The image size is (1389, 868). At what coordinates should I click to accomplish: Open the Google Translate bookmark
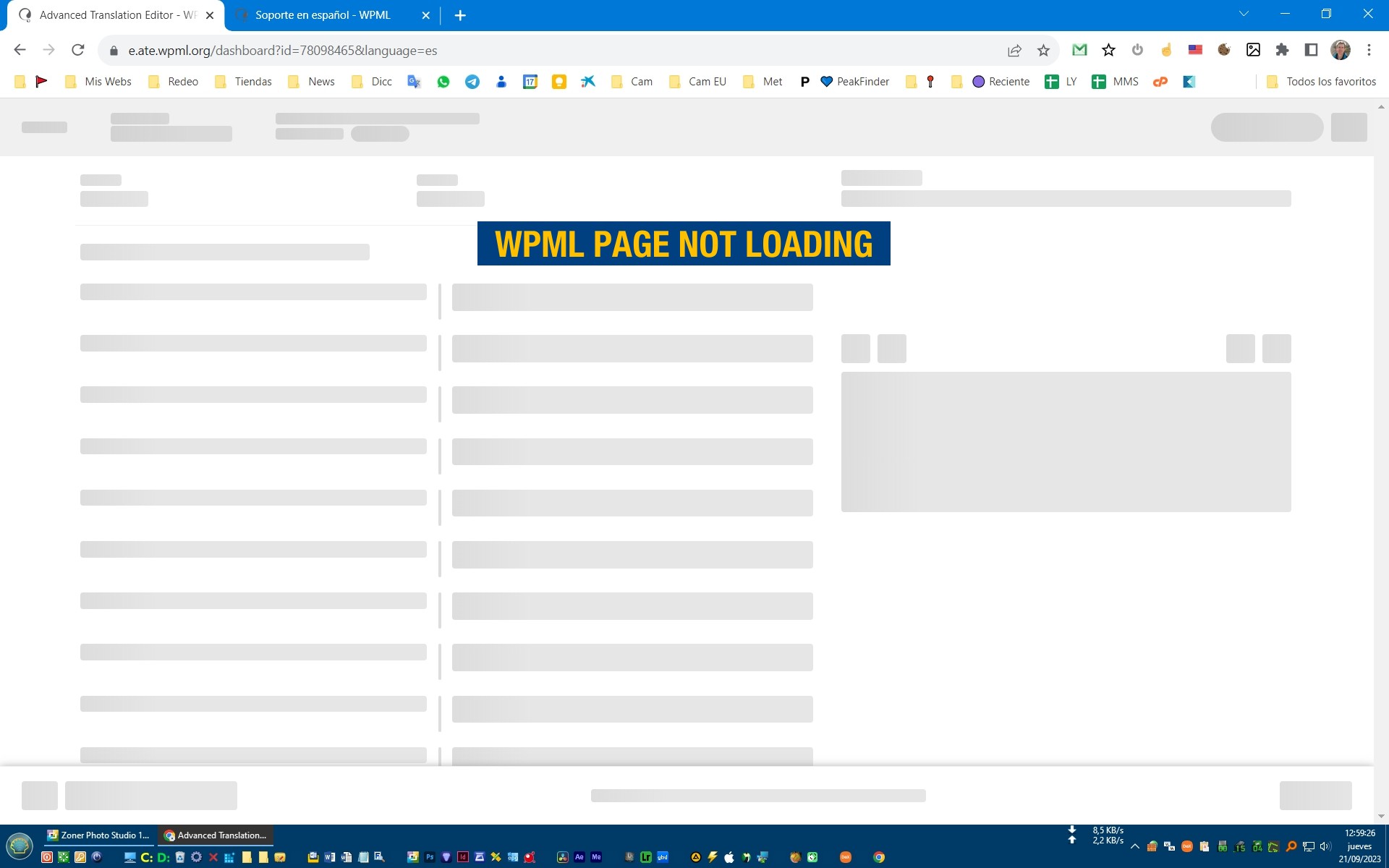(x=414, y=82)
